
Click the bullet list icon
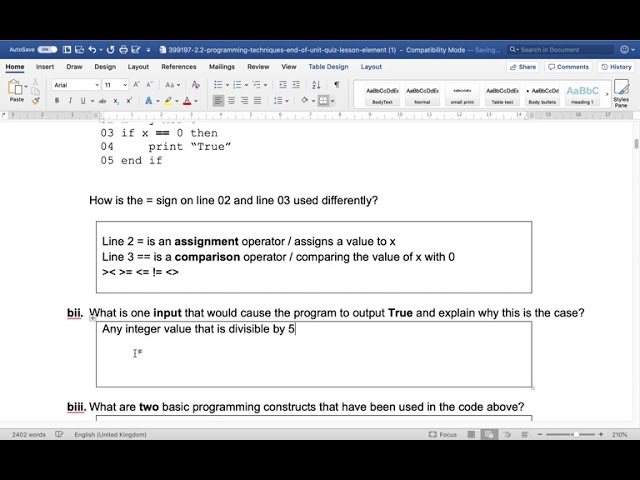tap(218, 85)
